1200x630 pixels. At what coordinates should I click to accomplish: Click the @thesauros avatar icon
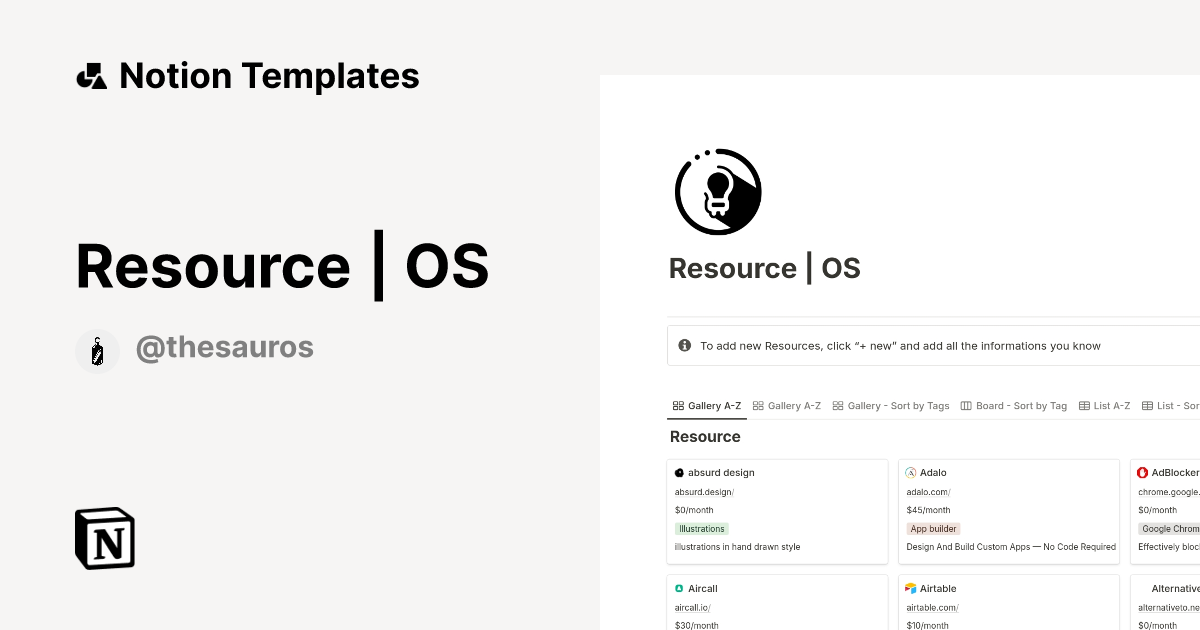click(97, 351)
